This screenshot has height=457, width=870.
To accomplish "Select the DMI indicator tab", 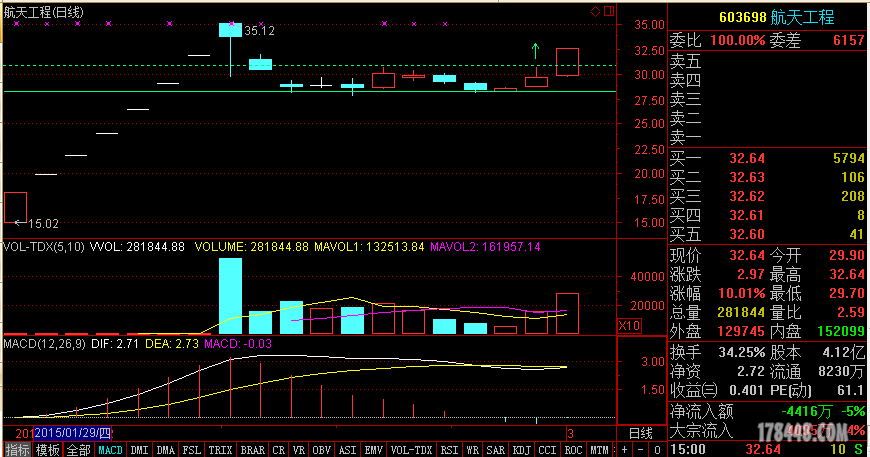I will (x=139, y=450).
